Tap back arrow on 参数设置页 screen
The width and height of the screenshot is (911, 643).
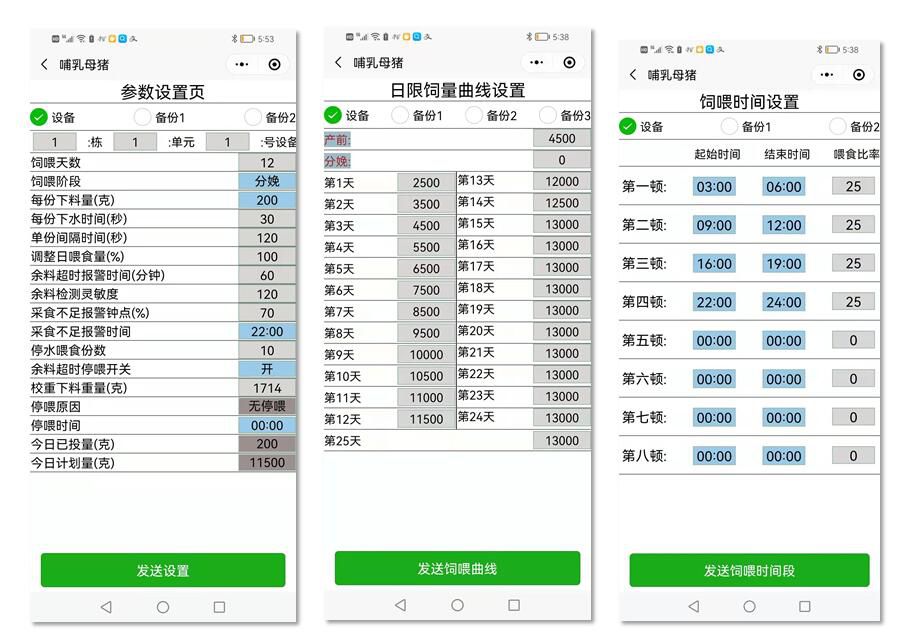(x=44, y=64)
